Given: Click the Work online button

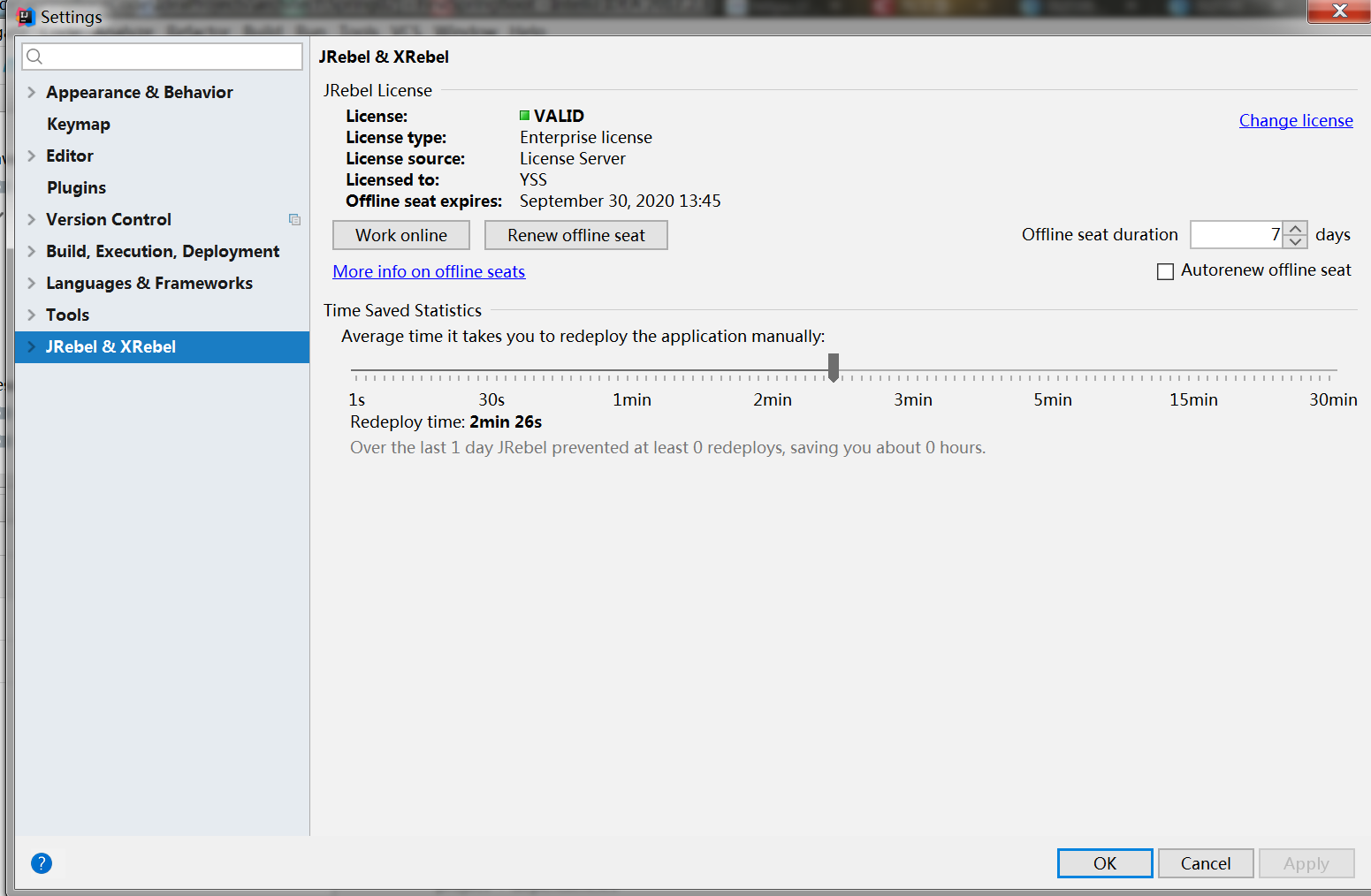Looking at the screenshot, I should point(400,235).
